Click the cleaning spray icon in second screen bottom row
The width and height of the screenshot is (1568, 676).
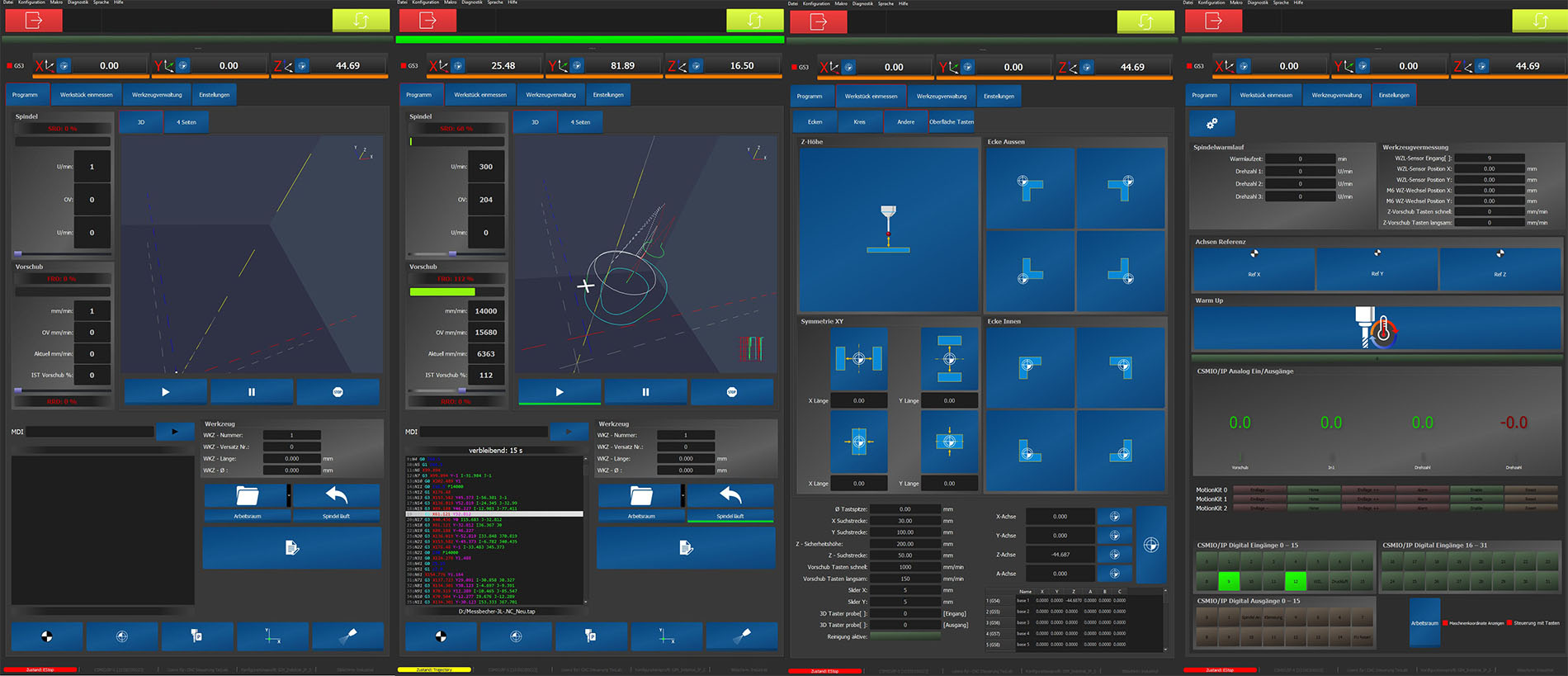click(742, 636)
